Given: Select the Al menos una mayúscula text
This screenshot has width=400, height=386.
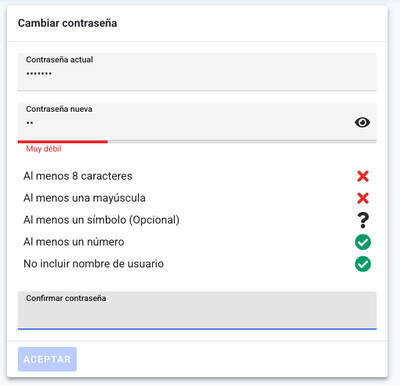Looking at the screenshot, I should tap(84, 198).
